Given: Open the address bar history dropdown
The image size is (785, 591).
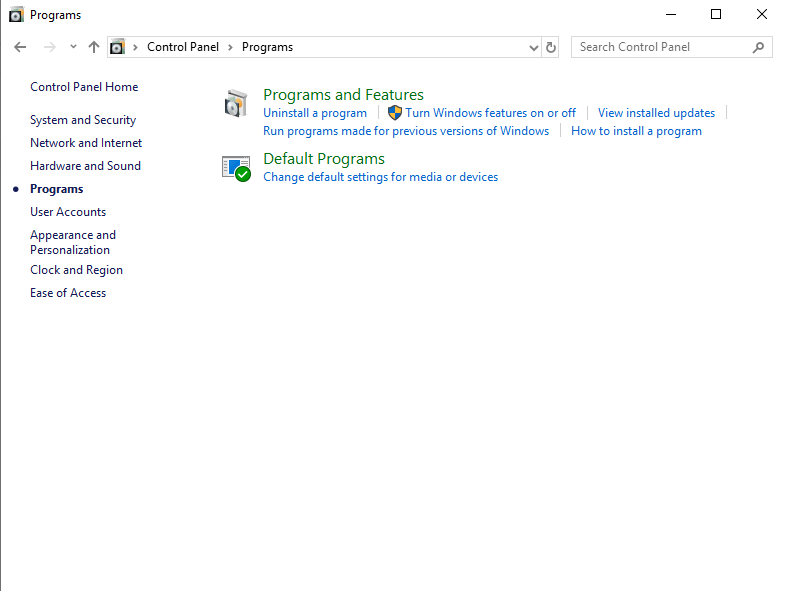Looking at the screenshot, I should tap(534, 48).
